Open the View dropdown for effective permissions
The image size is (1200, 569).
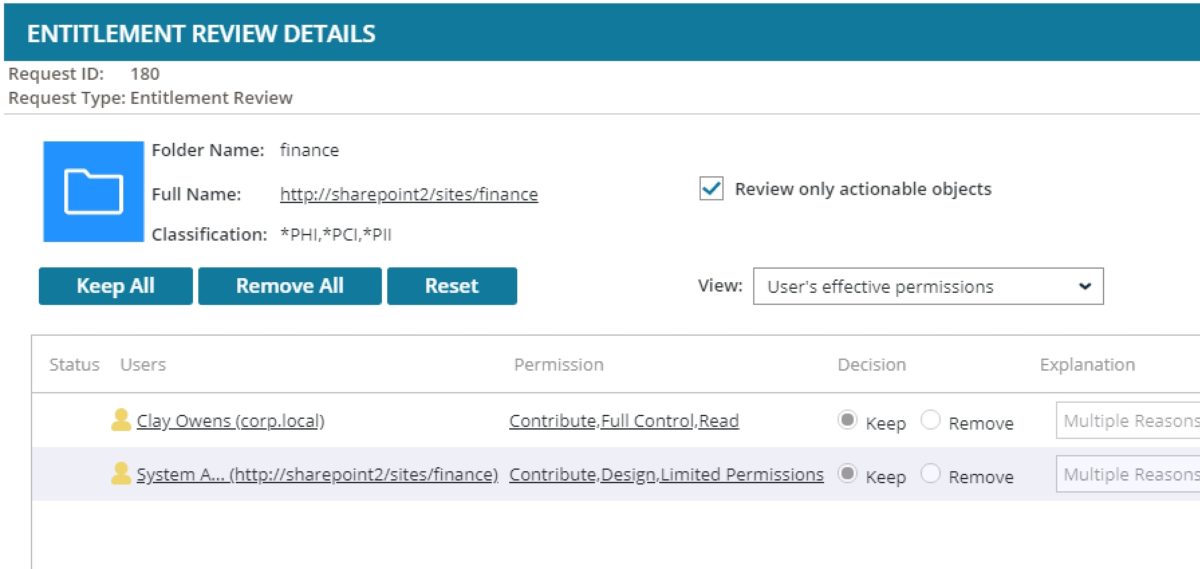tap(927, 286)
